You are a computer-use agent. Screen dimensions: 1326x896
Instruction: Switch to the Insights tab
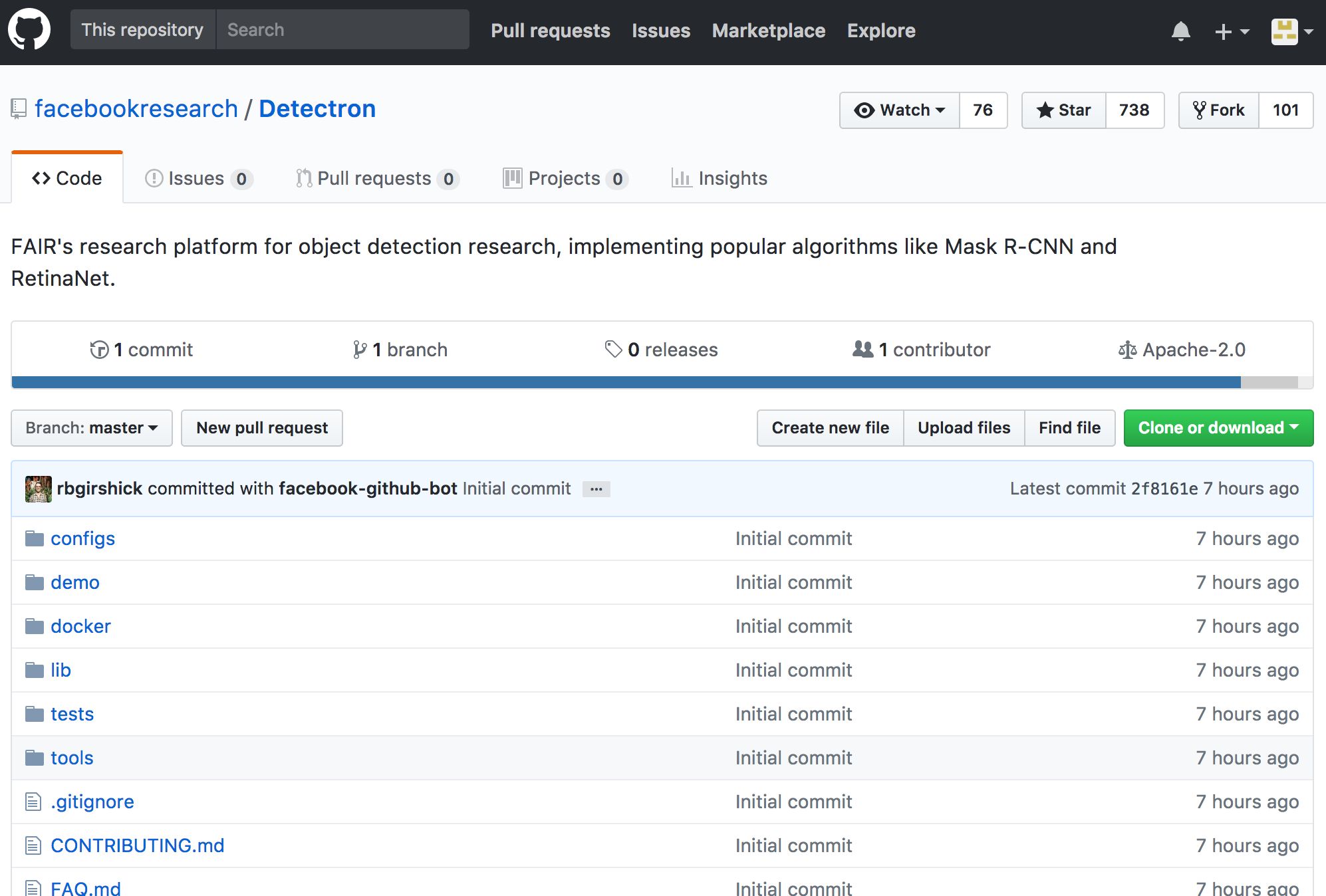720,178
